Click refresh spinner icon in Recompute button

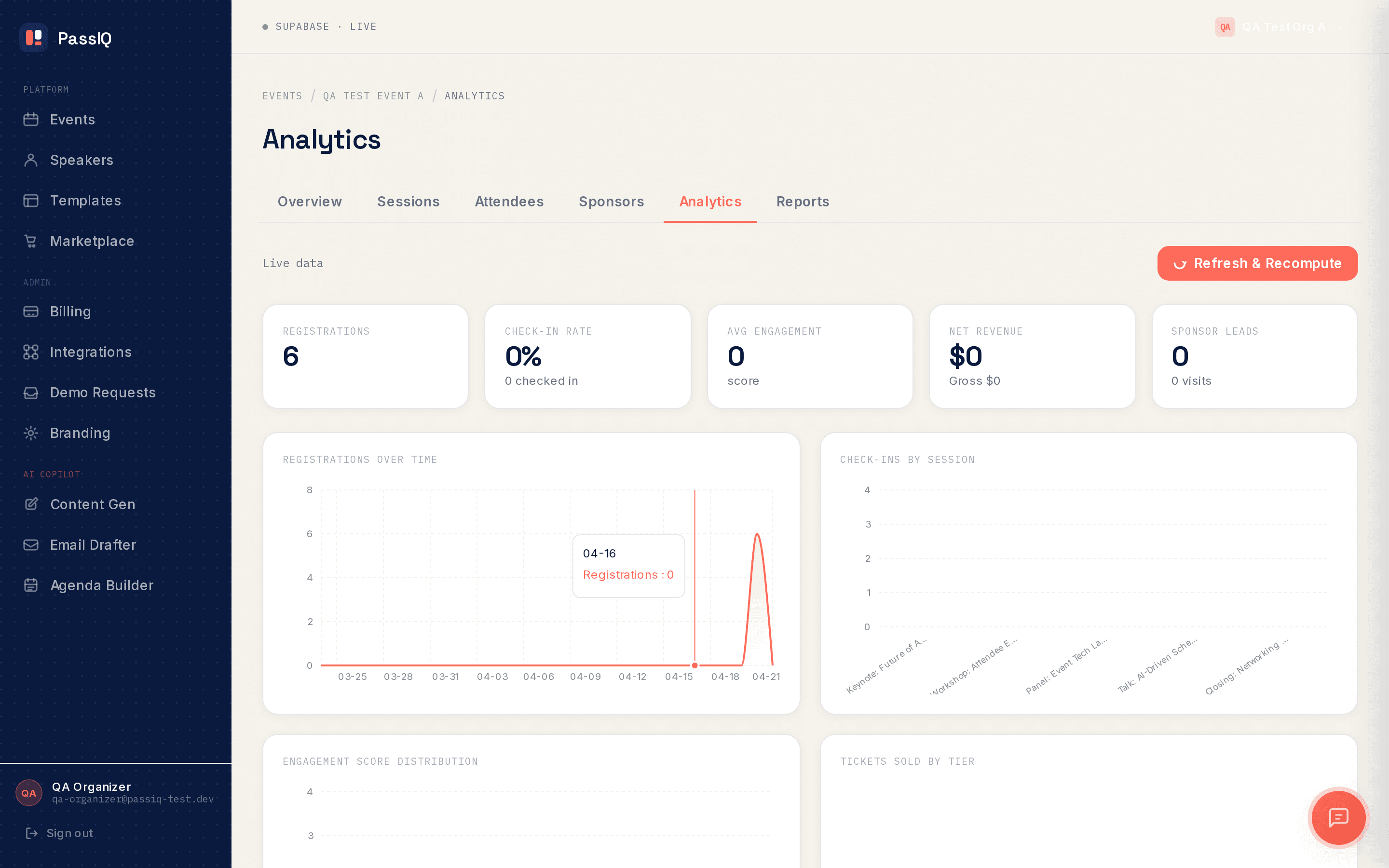(1180, 263)
